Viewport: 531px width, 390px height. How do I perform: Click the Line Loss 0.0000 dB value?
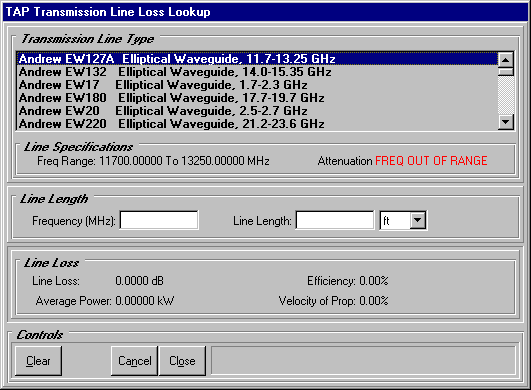click(139, 281)
